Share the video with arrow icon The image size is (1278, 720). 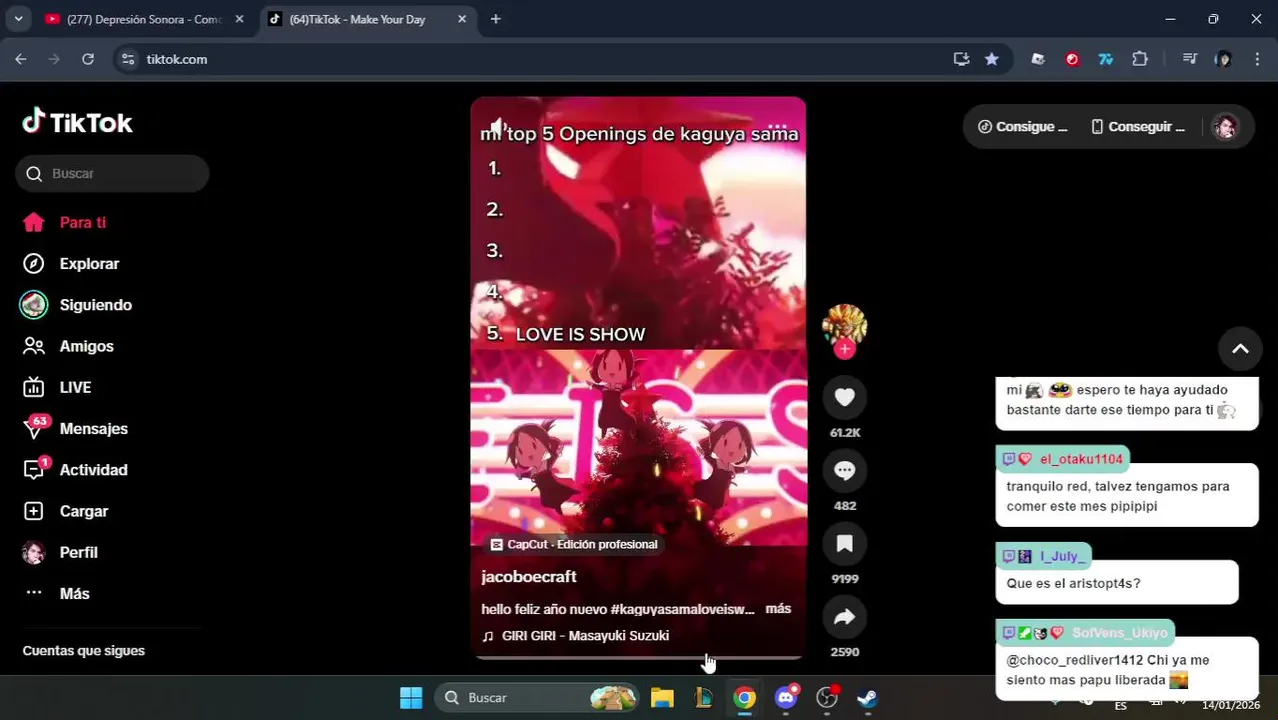844,617
